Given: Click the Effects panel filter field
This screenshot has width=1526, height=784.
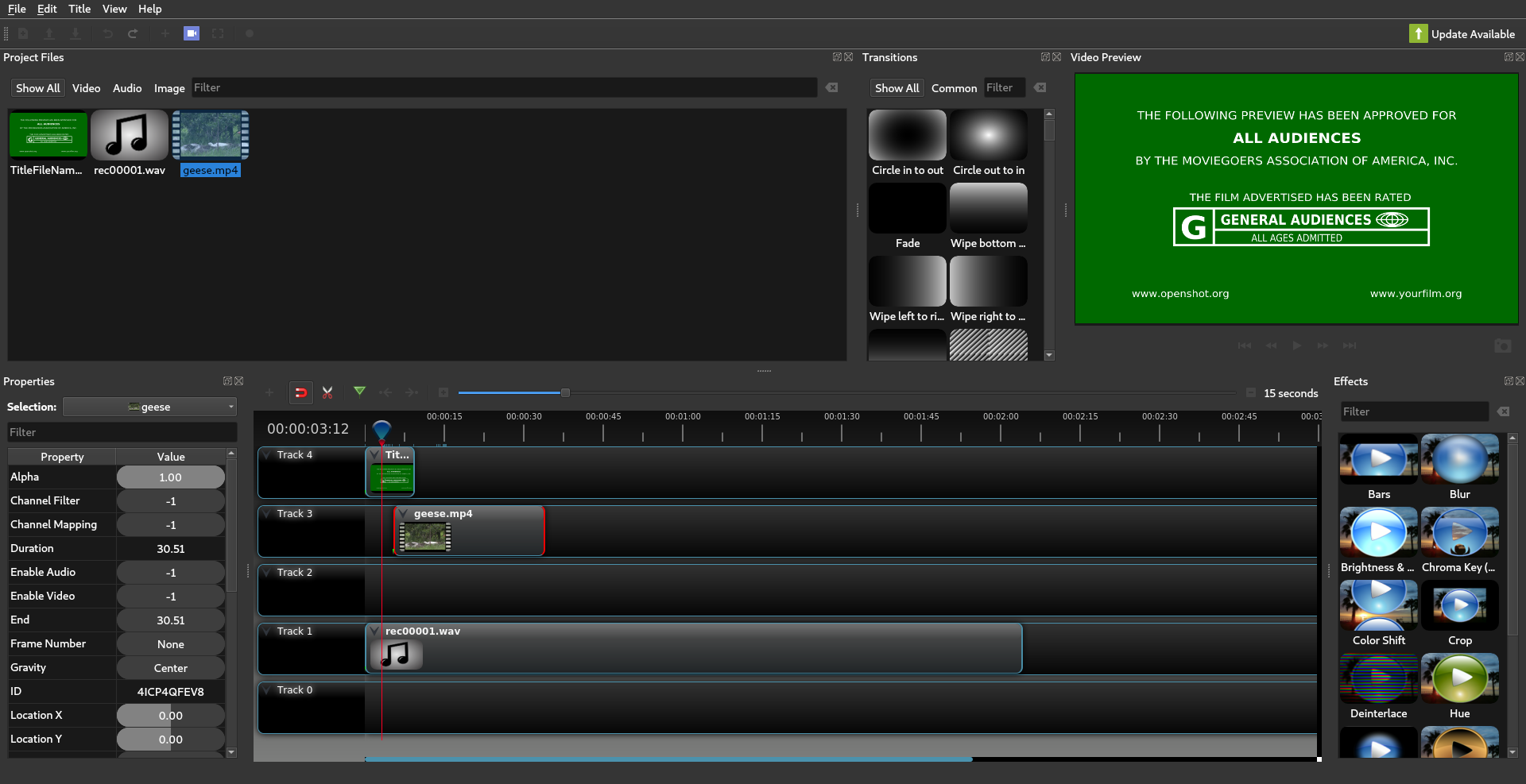Looking at the screenshot, I should tap(1413, 411).
